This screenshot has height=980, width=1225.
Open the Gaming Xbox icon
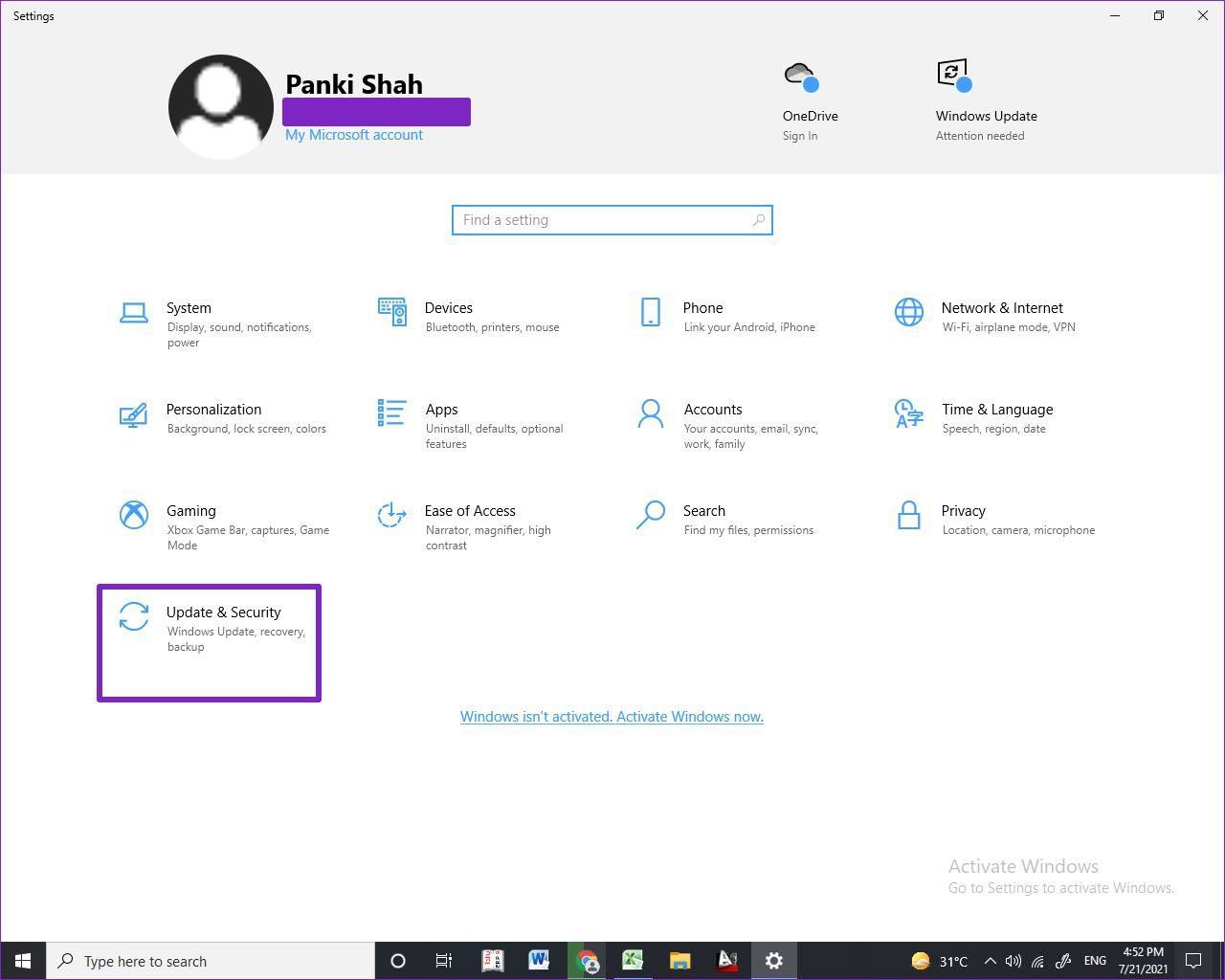point(133,515)
